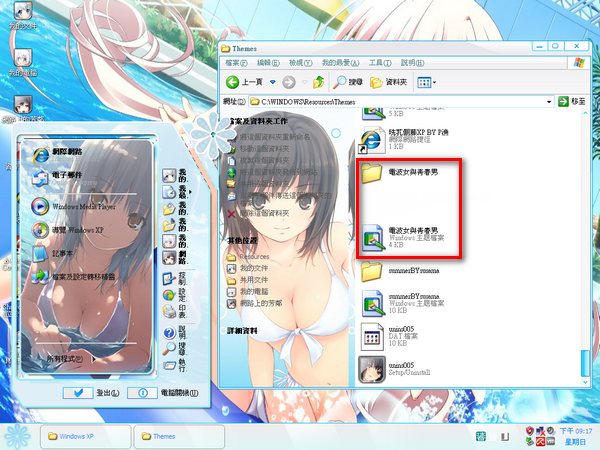The height and width of the screenshot is (450, 600).
Task: Click the address bar path field
Action: pyautogui.click(x=397, y=102)
